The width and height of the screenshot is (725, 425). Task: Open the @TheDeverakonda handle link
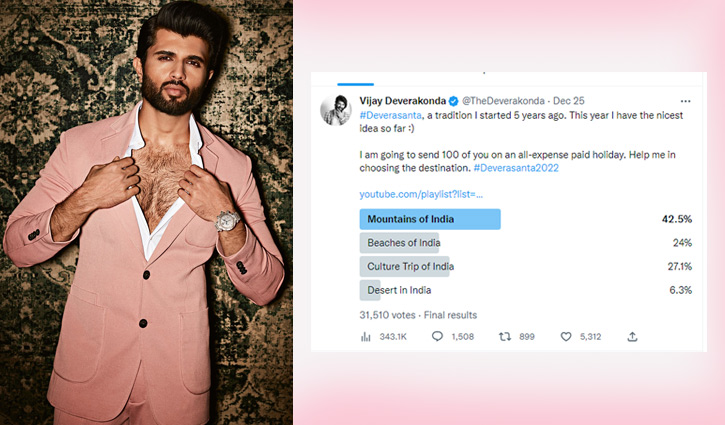(x=505, y=102)
